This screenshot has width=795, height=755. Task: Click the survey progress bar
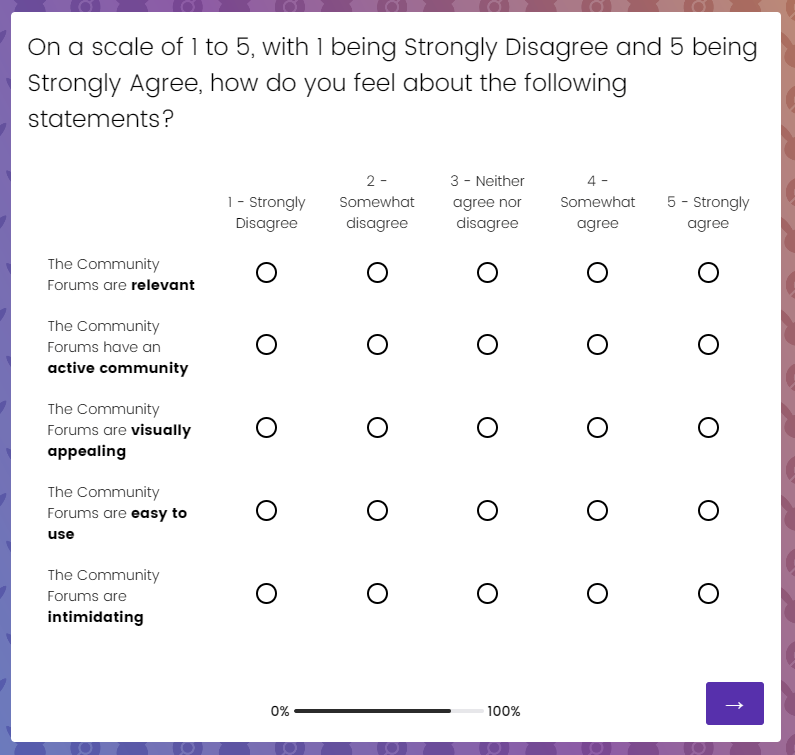(389, 711)
